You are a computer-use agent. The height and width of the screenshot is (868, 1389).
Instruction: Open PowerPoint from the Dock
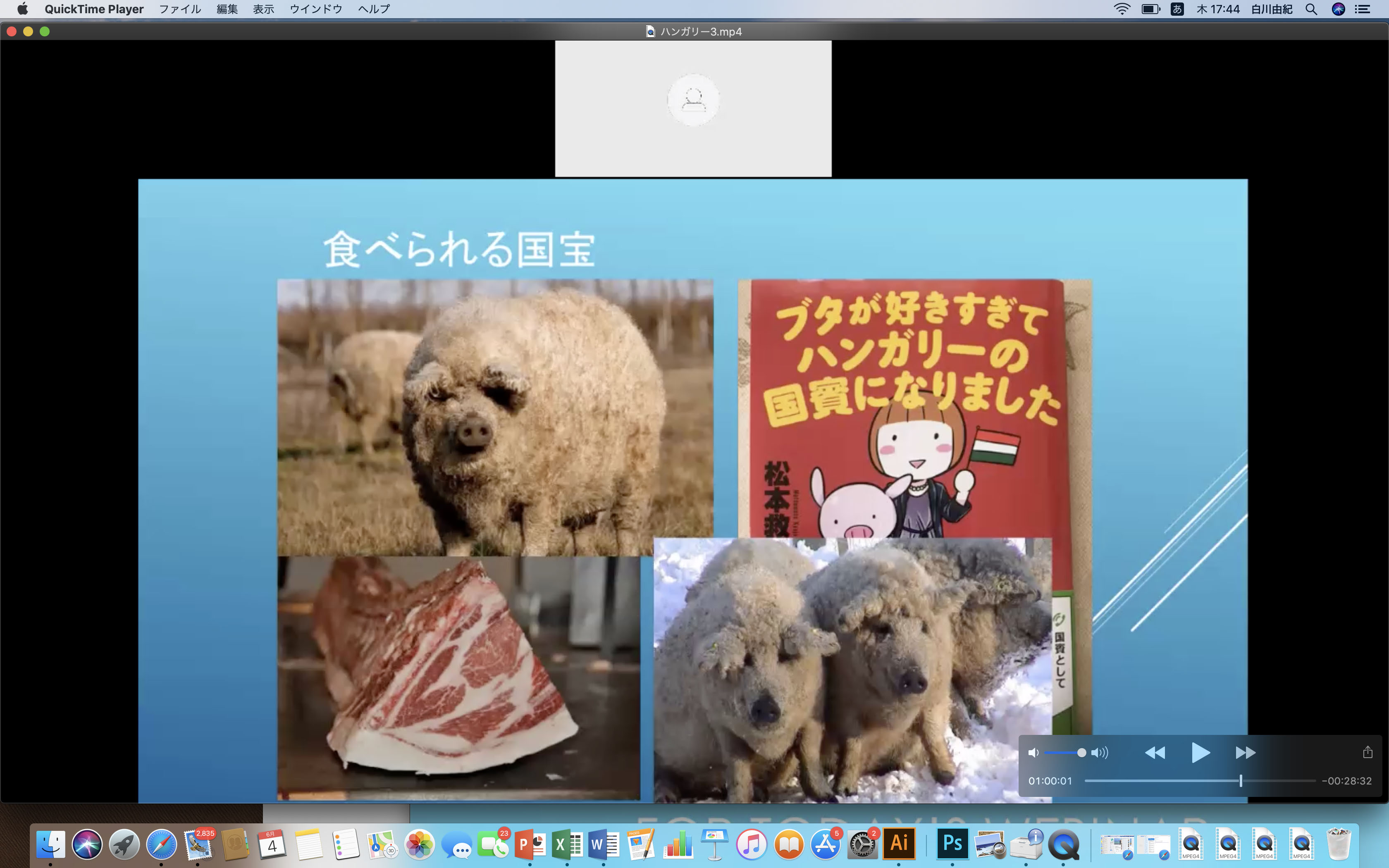[530, 844]
